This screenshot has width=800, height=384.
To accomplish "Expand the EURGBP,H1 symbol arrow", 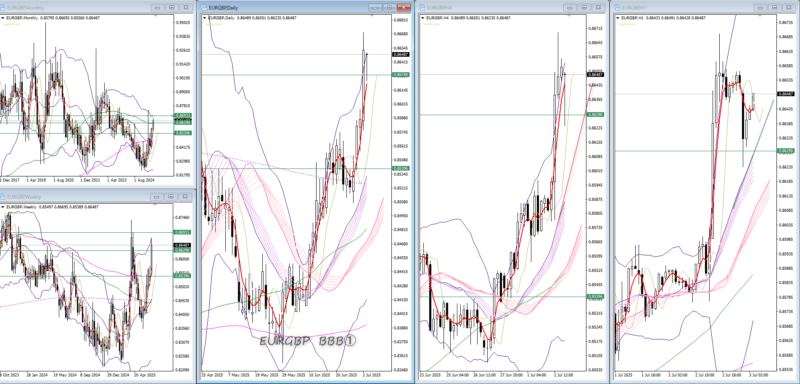I will (618, 18).
